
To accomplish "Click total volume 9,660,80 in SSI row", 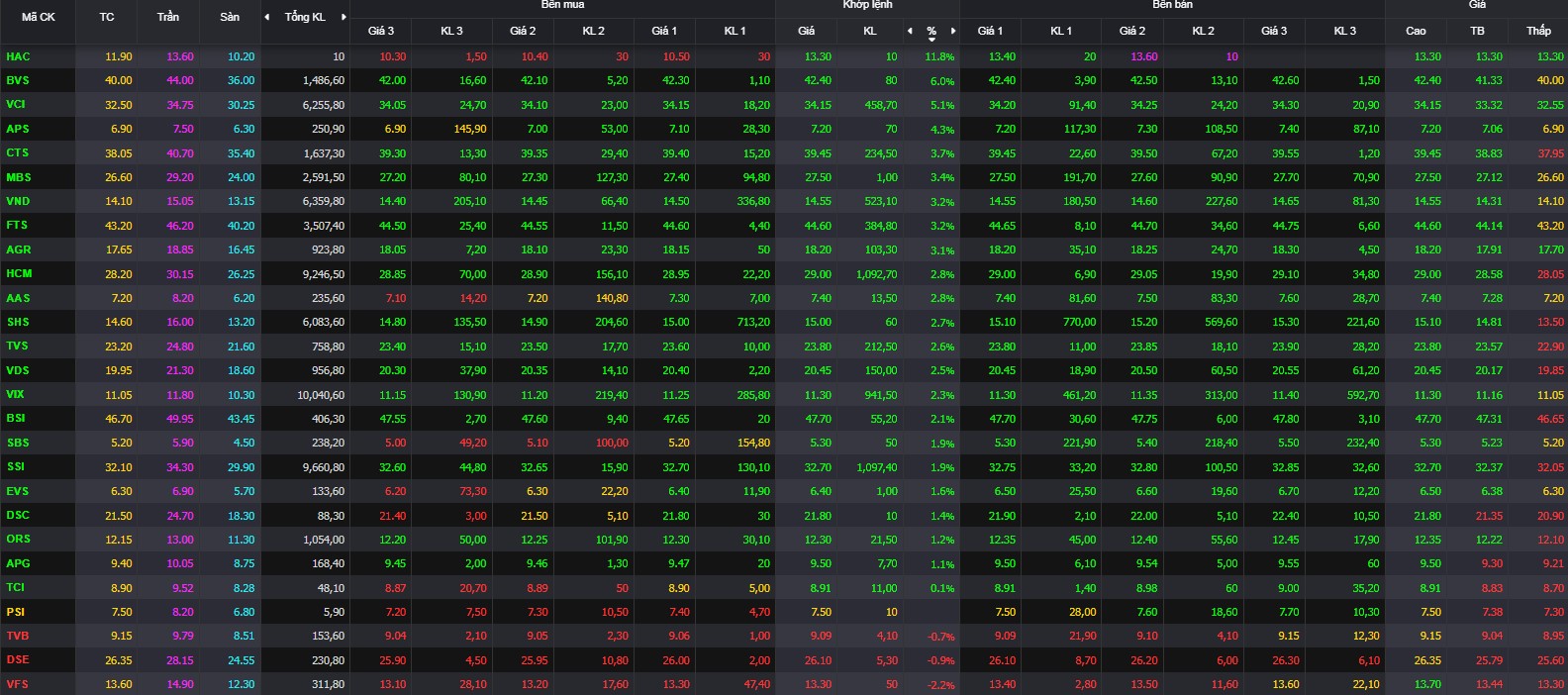I will click(324, 467).
